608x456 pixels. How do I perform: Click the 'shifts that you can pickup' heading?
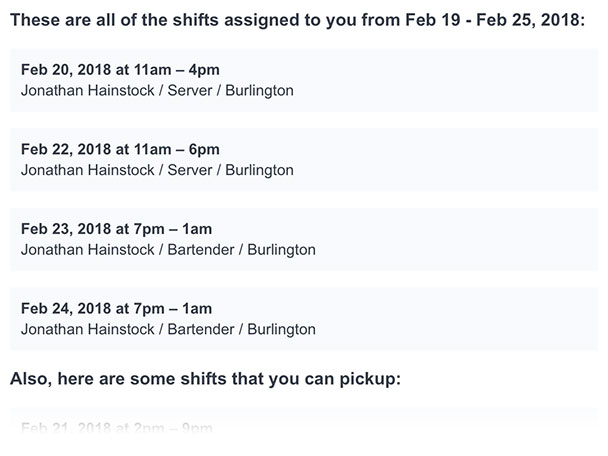206,379
